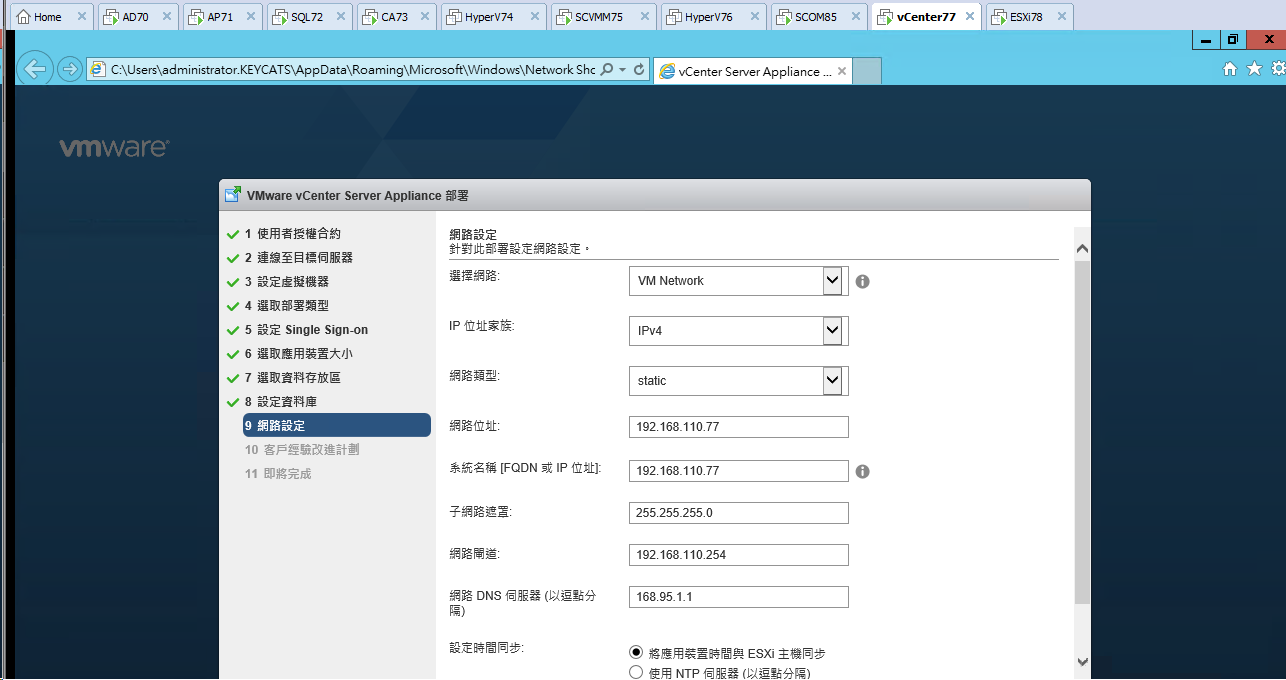The height and width of the screenshot is (680, 1286).
Task: Open Favorites star icon
Action: click(x=1254, y=69)
